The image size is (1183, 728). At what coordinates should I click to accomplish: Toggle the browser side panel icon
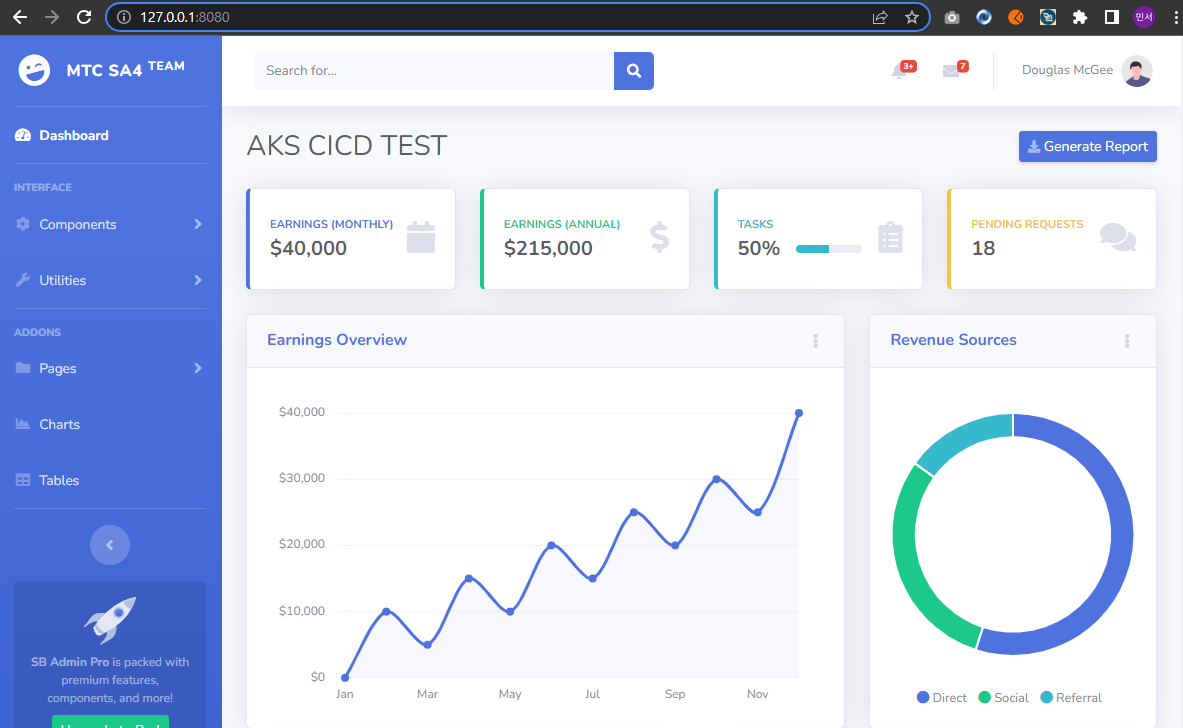click(1111, 17)
